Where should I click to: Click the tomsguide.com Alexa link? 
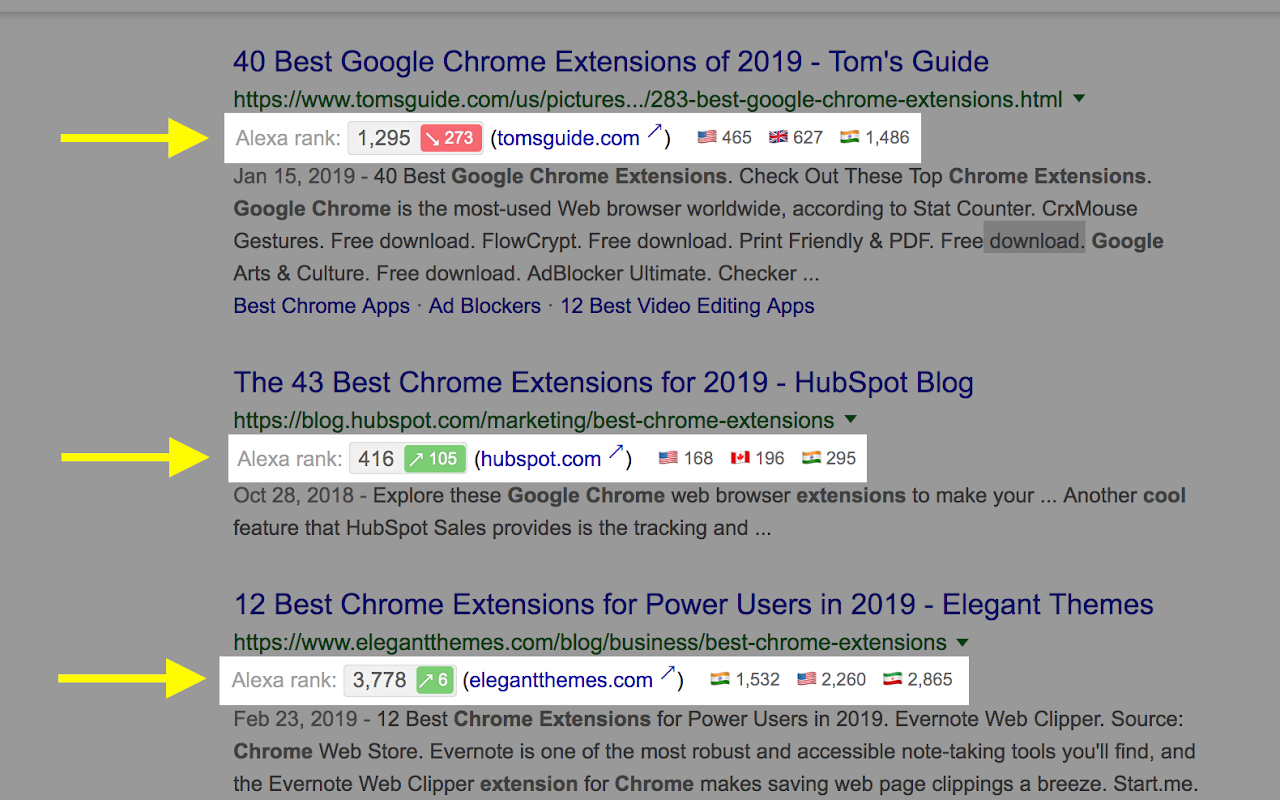pos(568,138)
